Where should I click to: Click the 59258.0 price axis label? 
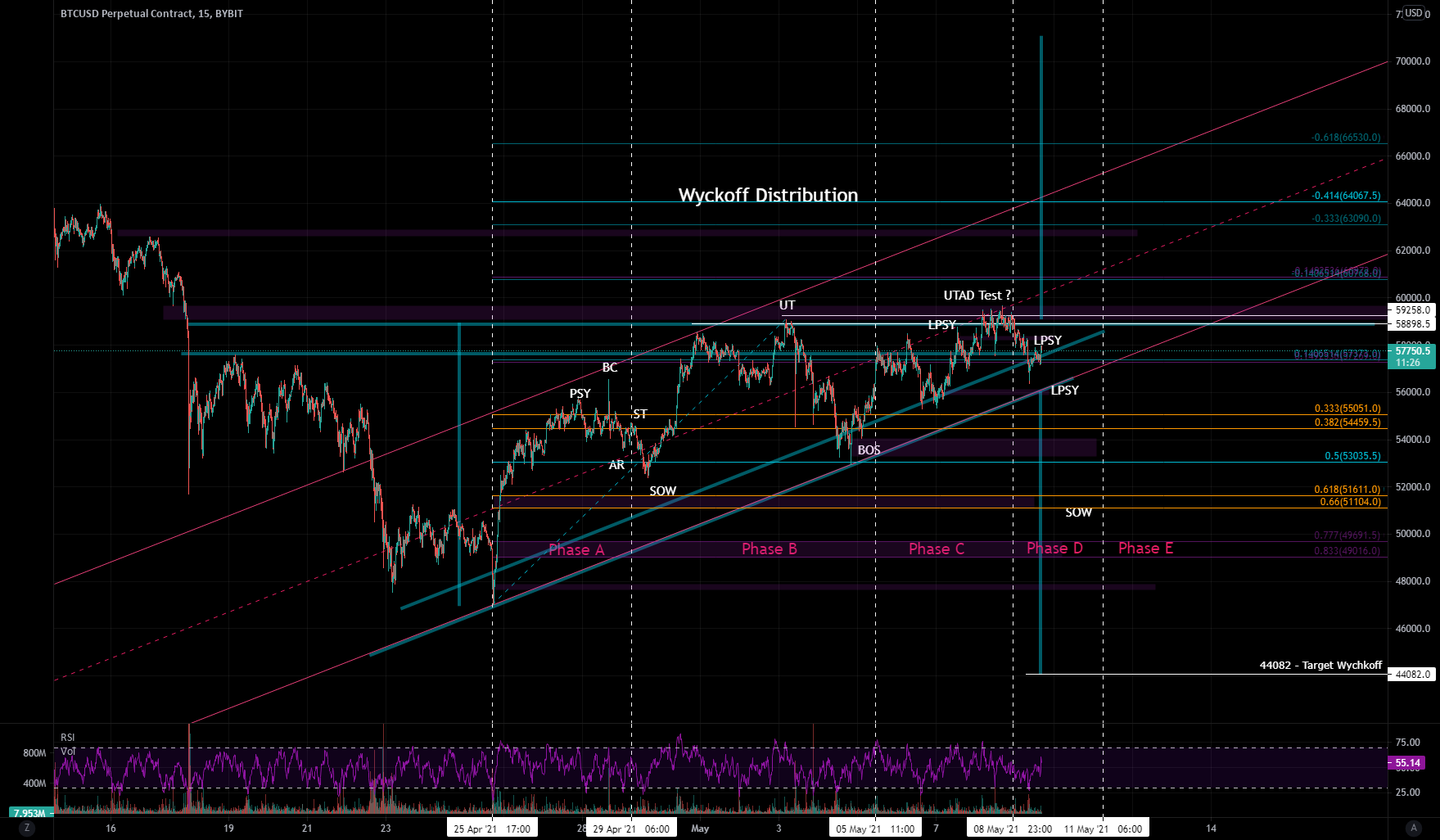[x=1413, y=310]
